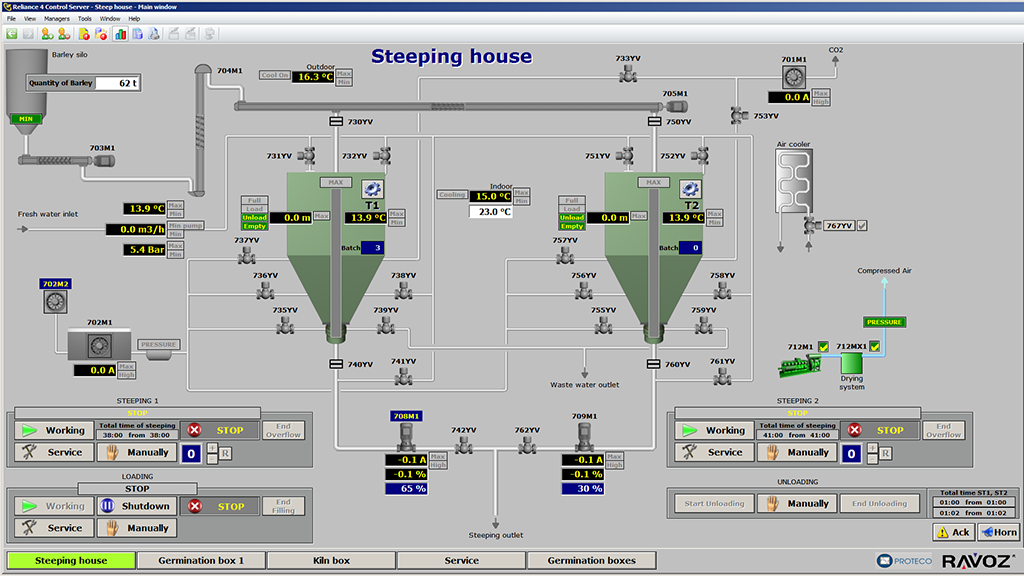Open the T1 tank gear settings icon

[x=372, y=189]
